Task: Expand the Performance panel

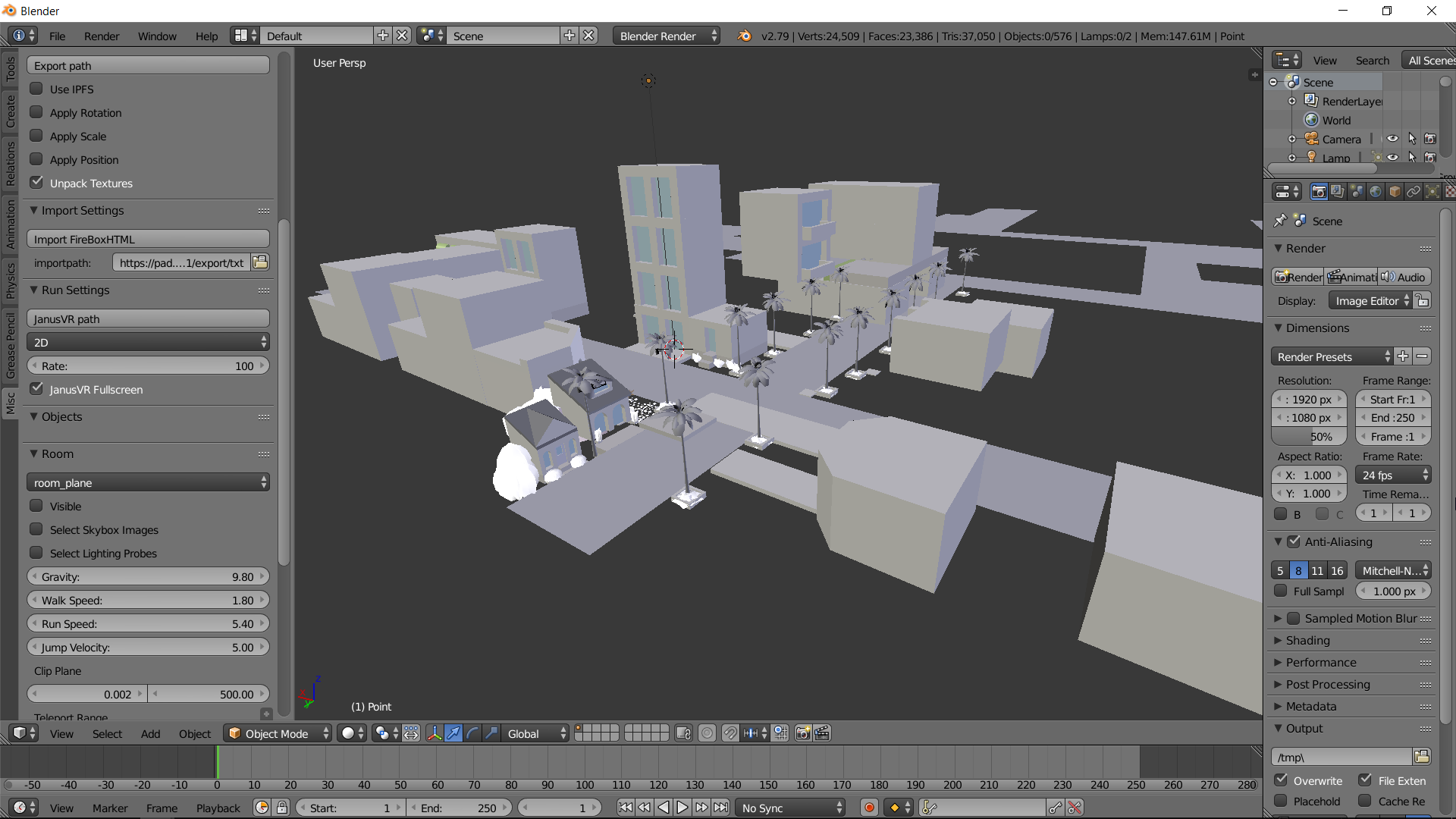Action: (1320, 662)
